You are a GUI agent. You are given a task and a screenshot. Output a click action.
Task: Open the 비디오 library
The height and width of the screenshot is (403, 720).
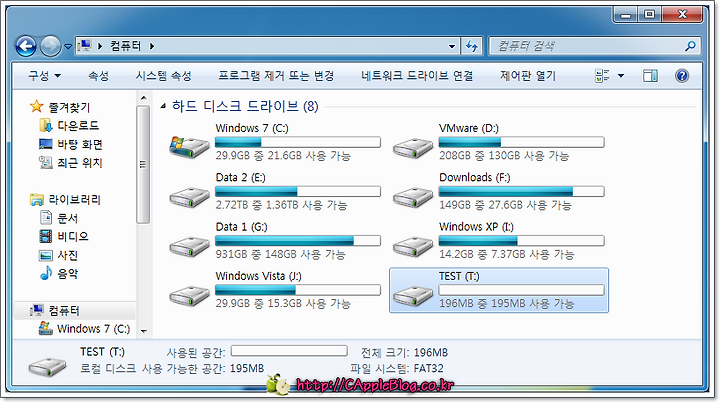pyautogui.click(x=73, y=236)
